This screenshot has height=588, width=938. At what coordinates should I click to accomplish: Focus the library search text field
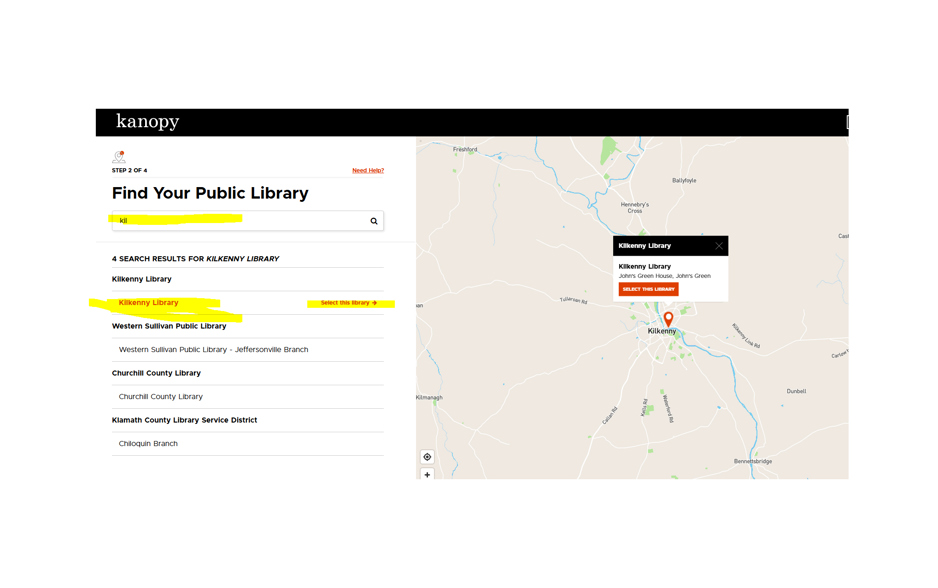240,221
